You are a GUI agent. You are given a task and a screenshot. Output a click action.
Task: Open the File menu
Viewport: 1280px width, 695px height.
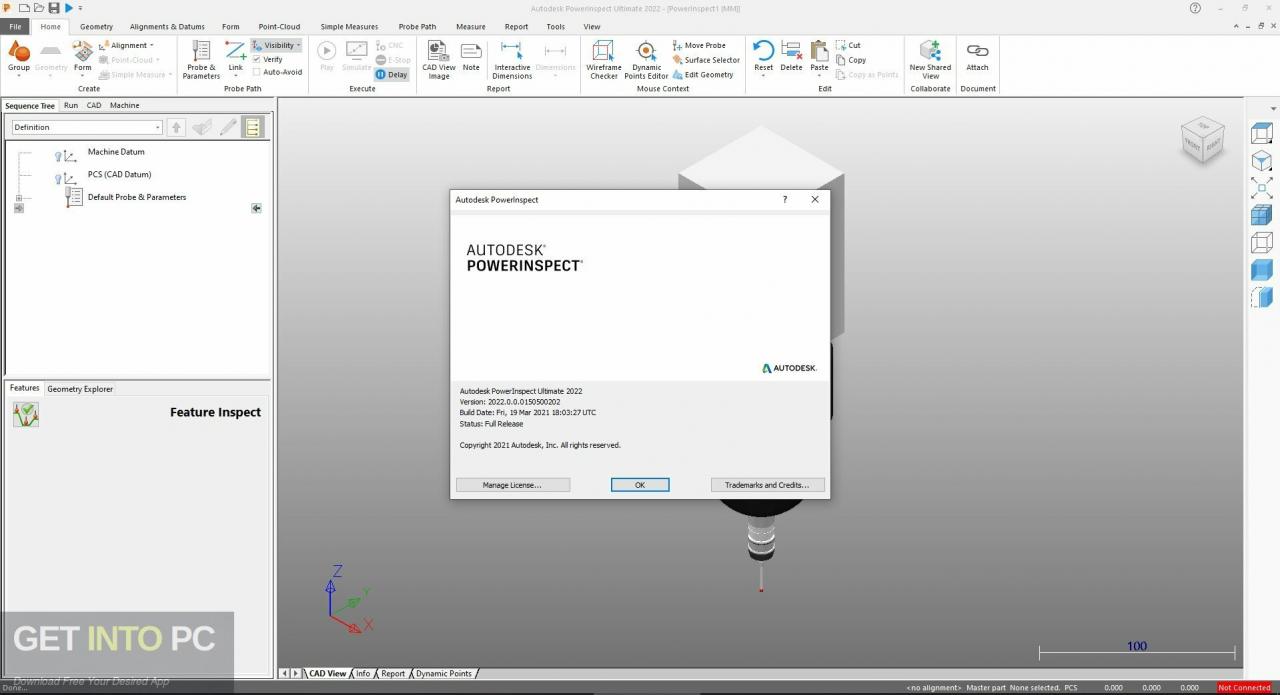[x=15, y=26]
